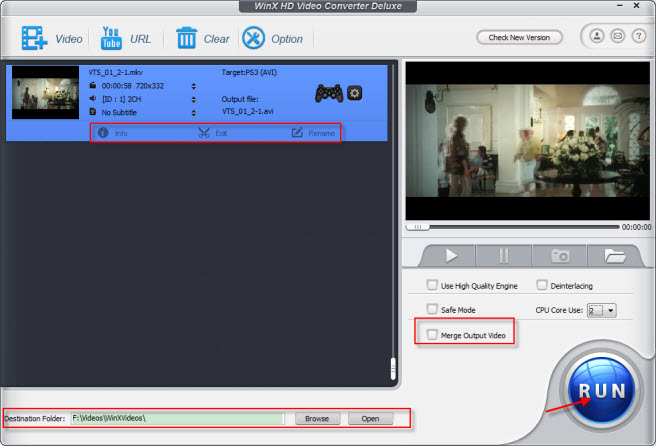Viewport: 656px width, 446px height.
Task: Click the YouTube URL icon
Action: (111, 38)
